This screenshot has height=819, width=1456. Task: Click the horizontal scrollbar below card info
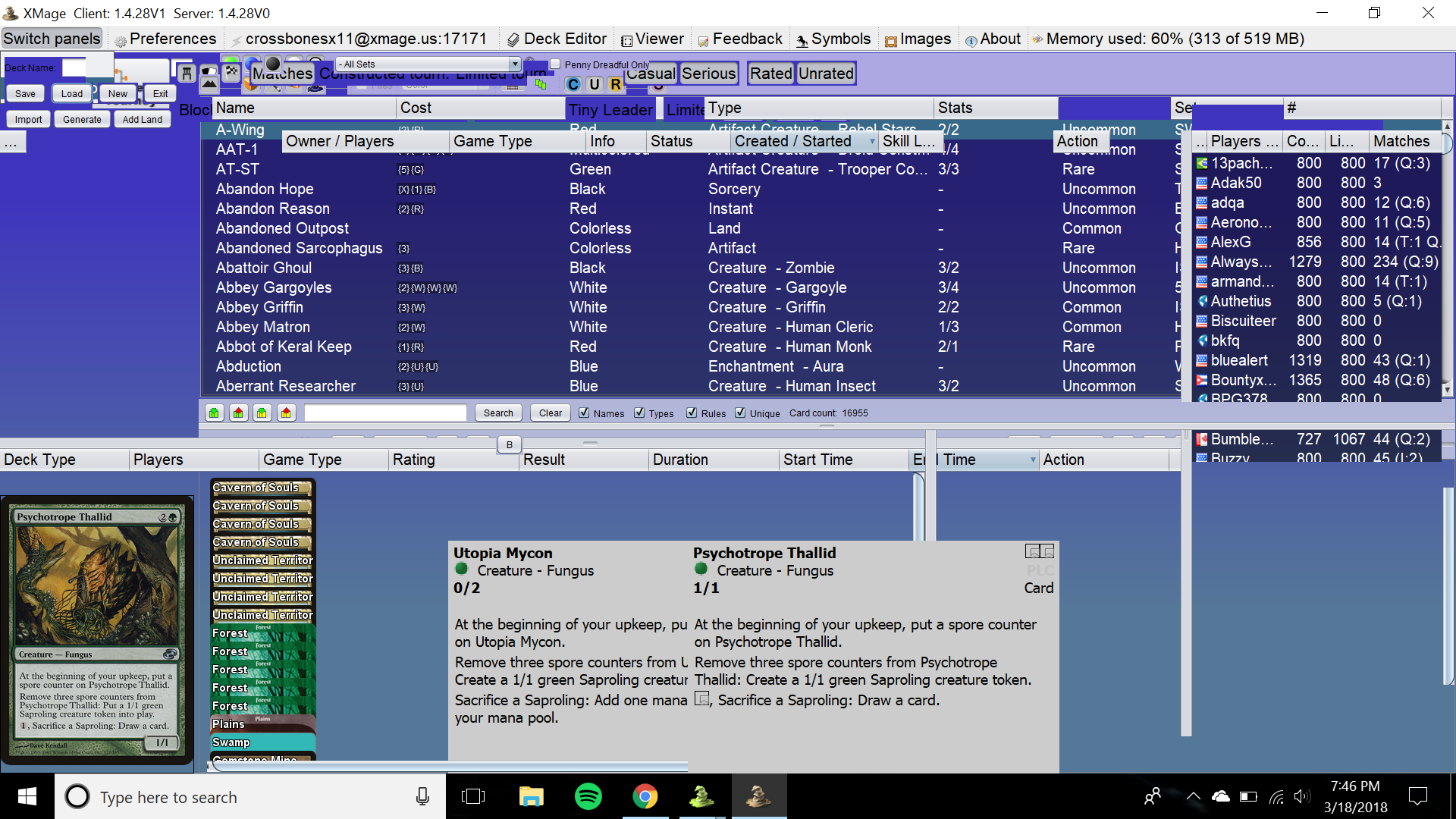(x=450, y=765)
